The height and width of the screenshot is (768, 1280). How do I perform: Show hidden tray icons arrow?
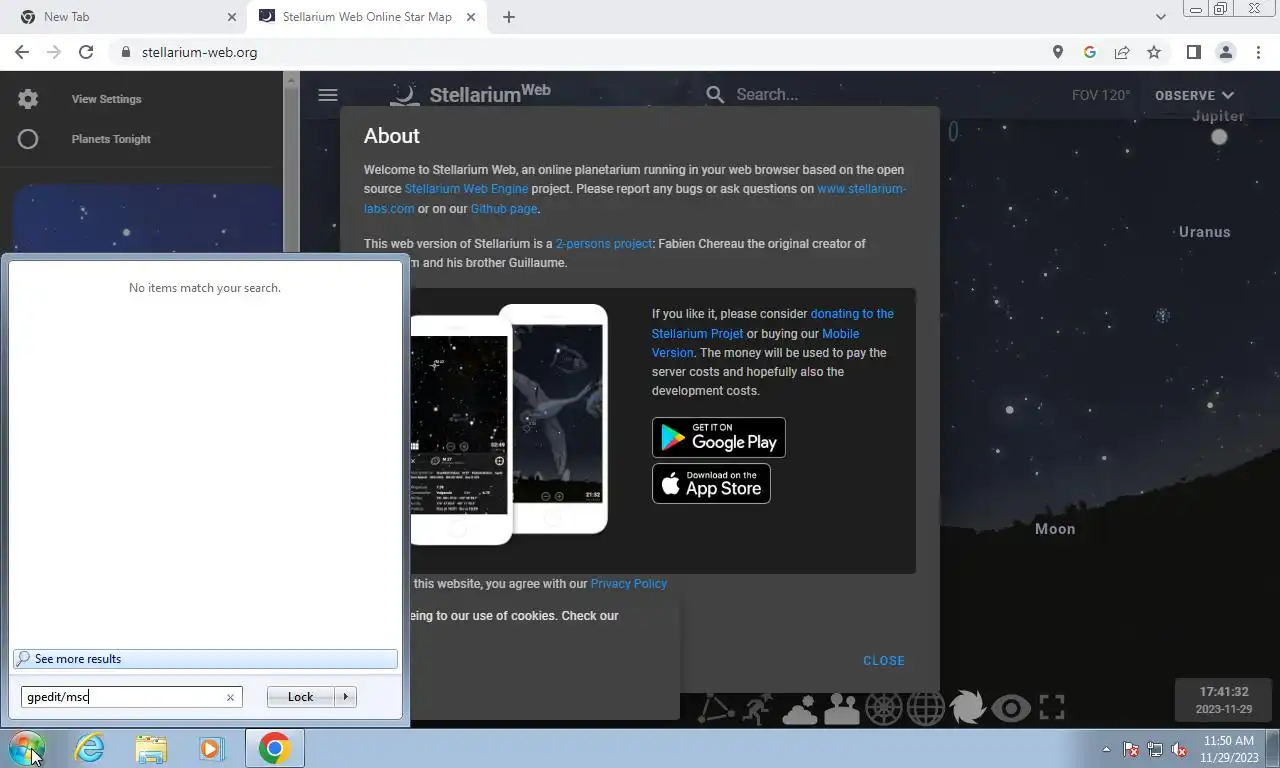[x=1106, y=749]
